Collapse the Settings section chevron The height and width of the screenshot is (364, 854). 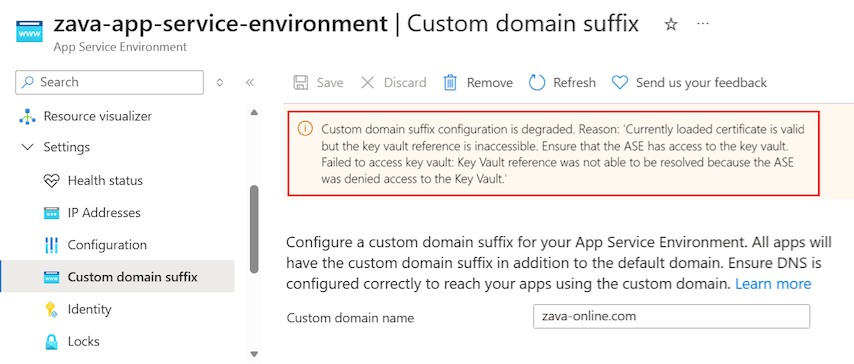(x=27, y=147)
